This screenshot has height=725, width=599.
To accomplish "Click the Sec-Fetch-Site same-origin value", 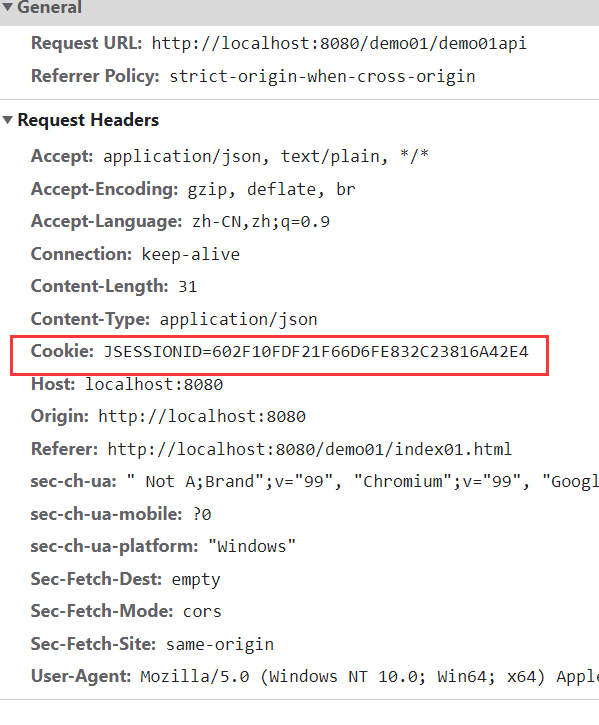I will [x=220, y=645].
